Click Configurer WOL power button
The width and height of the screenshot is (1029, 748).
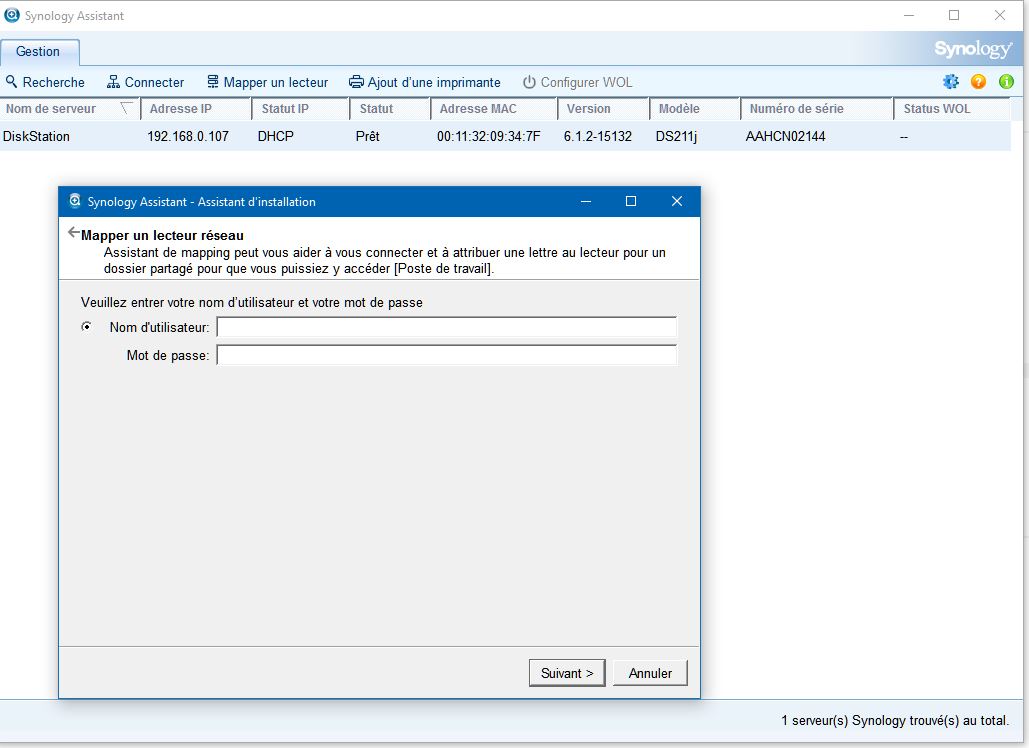(x=578, y=82)
